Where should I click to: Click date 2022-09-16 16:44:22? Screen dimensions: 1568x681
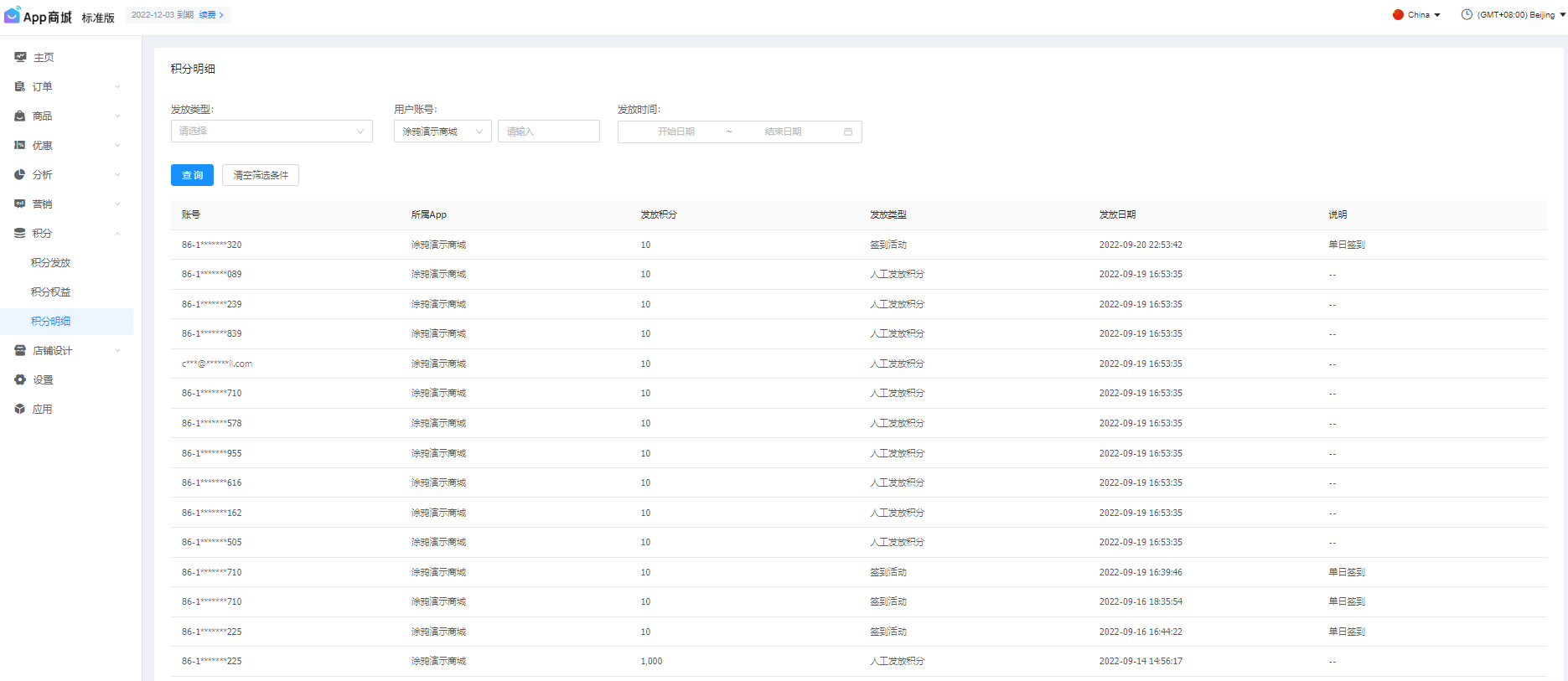click(1141, 632)
